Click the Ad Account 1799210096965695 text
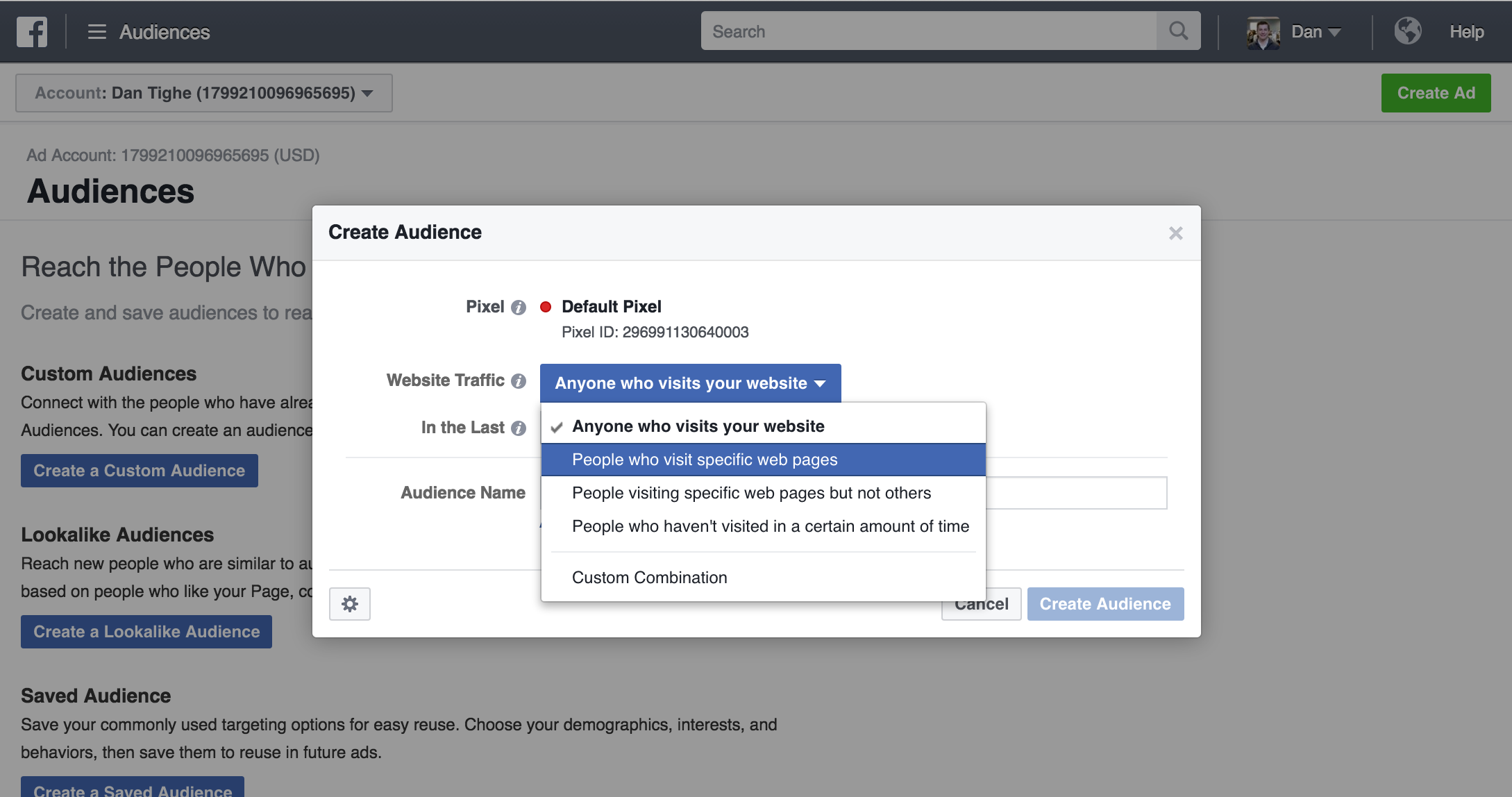This screenshot has width=1512, height=797. pyautogui.click(x=173, y=156)
